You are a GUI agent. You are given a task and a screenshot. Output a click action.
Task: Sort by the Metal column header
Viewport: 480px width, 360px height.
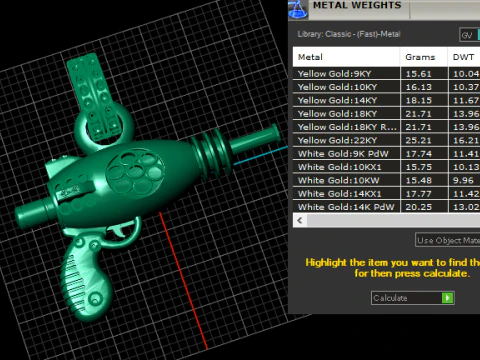tap(346, 57)
